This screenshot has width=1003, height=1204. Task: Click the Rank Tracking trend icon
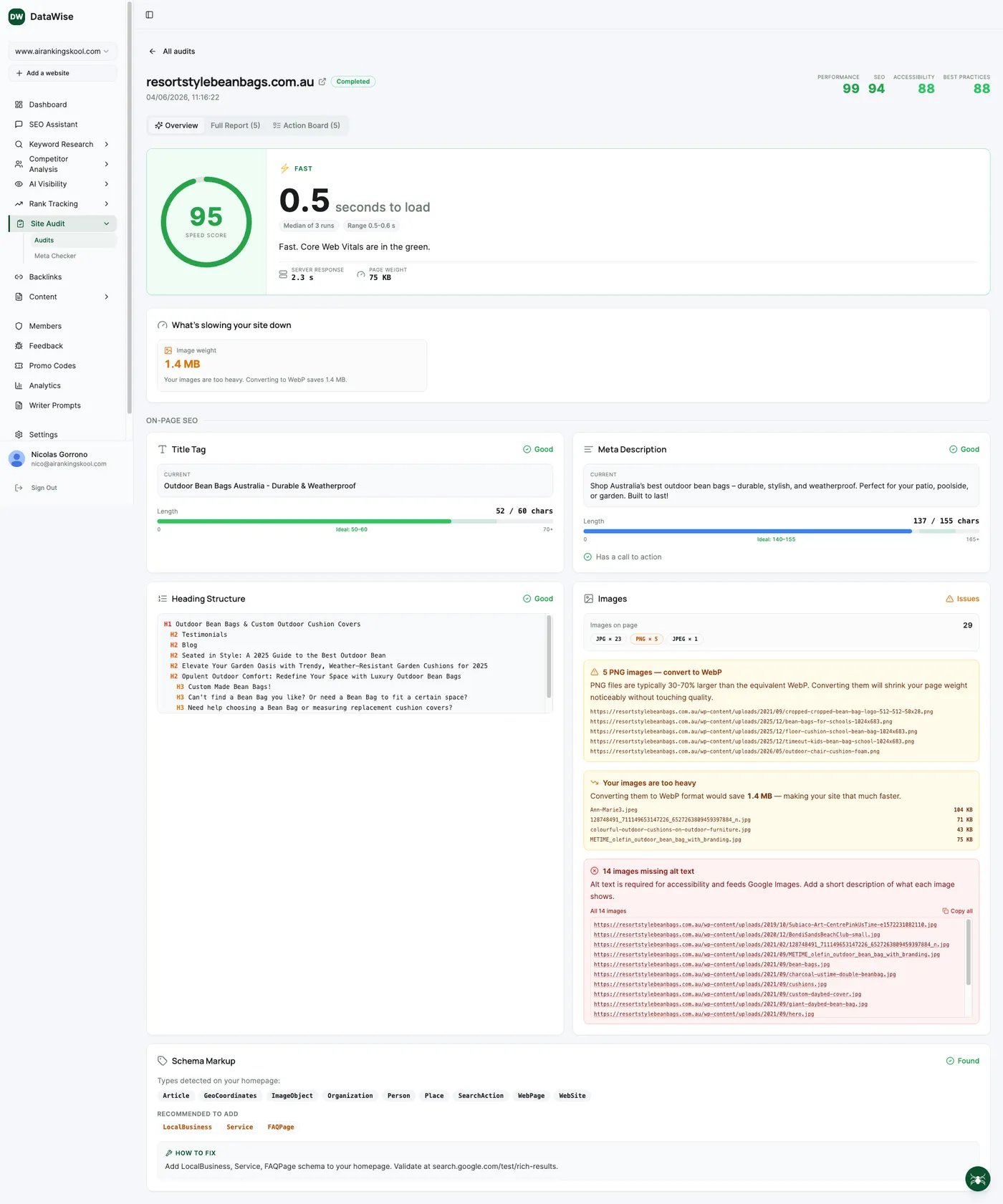click(19, 204)
